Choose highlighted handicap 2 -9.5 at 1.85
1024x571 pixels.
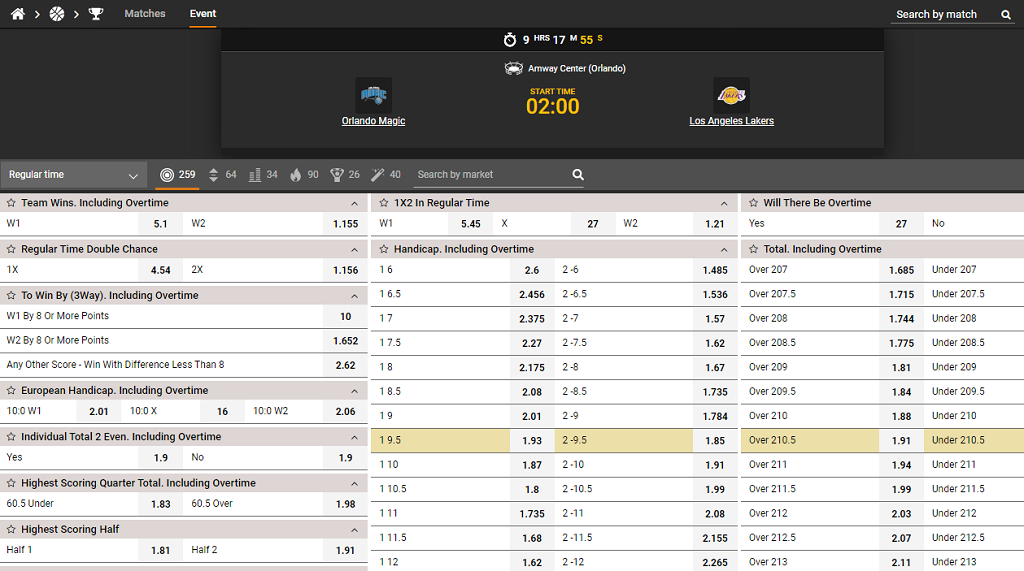coord(715,440)
